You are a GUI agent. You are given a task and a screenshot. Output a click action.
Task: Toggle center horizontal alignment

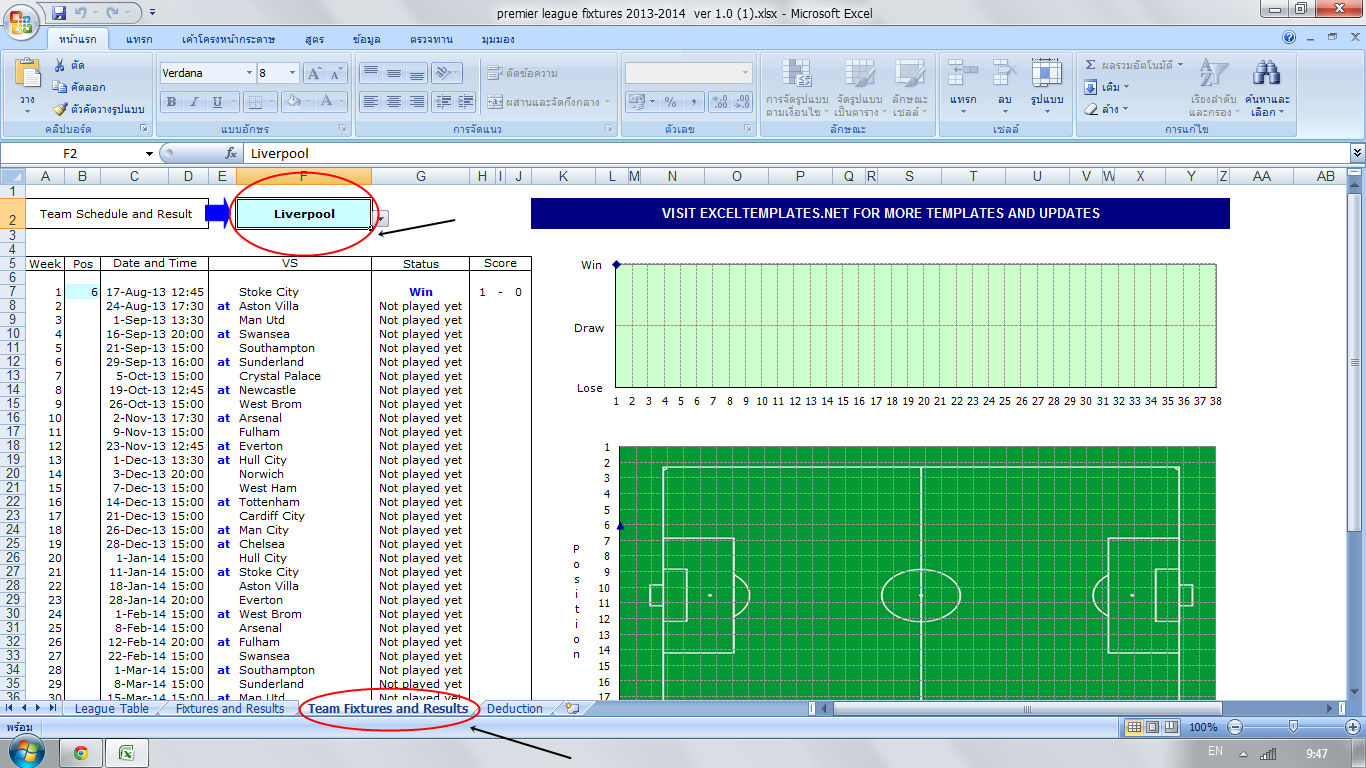click(x=393, y=101)
